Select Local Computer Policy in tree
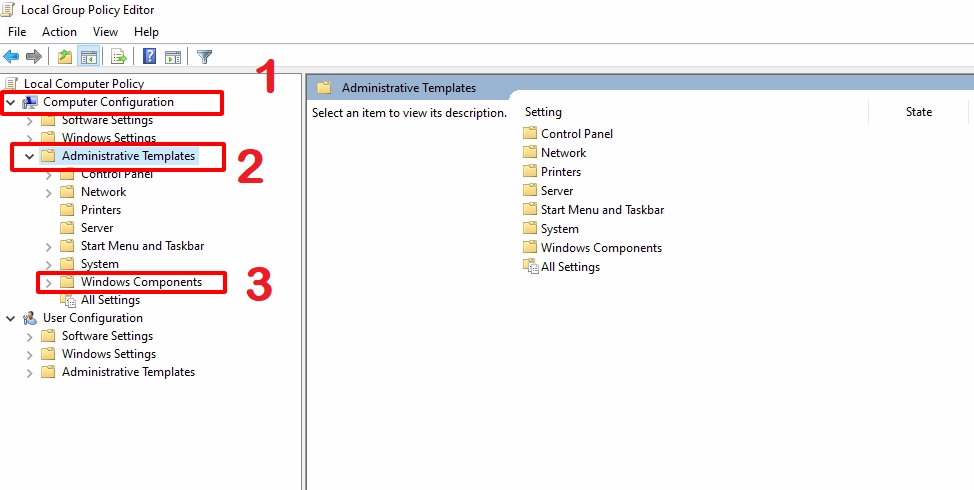This screenshot has height=490, width=974. click(84, 83)
